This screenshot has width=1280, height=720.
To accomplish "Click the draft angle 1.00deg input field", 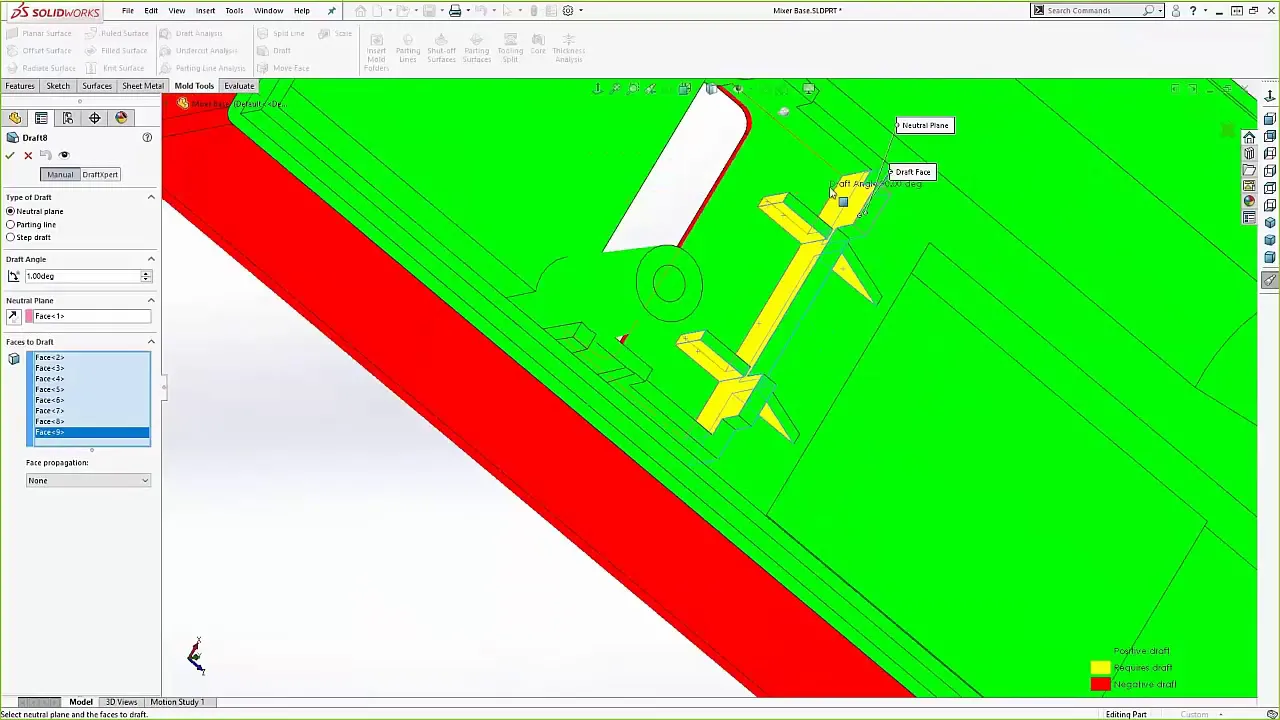I will point(82,276).
